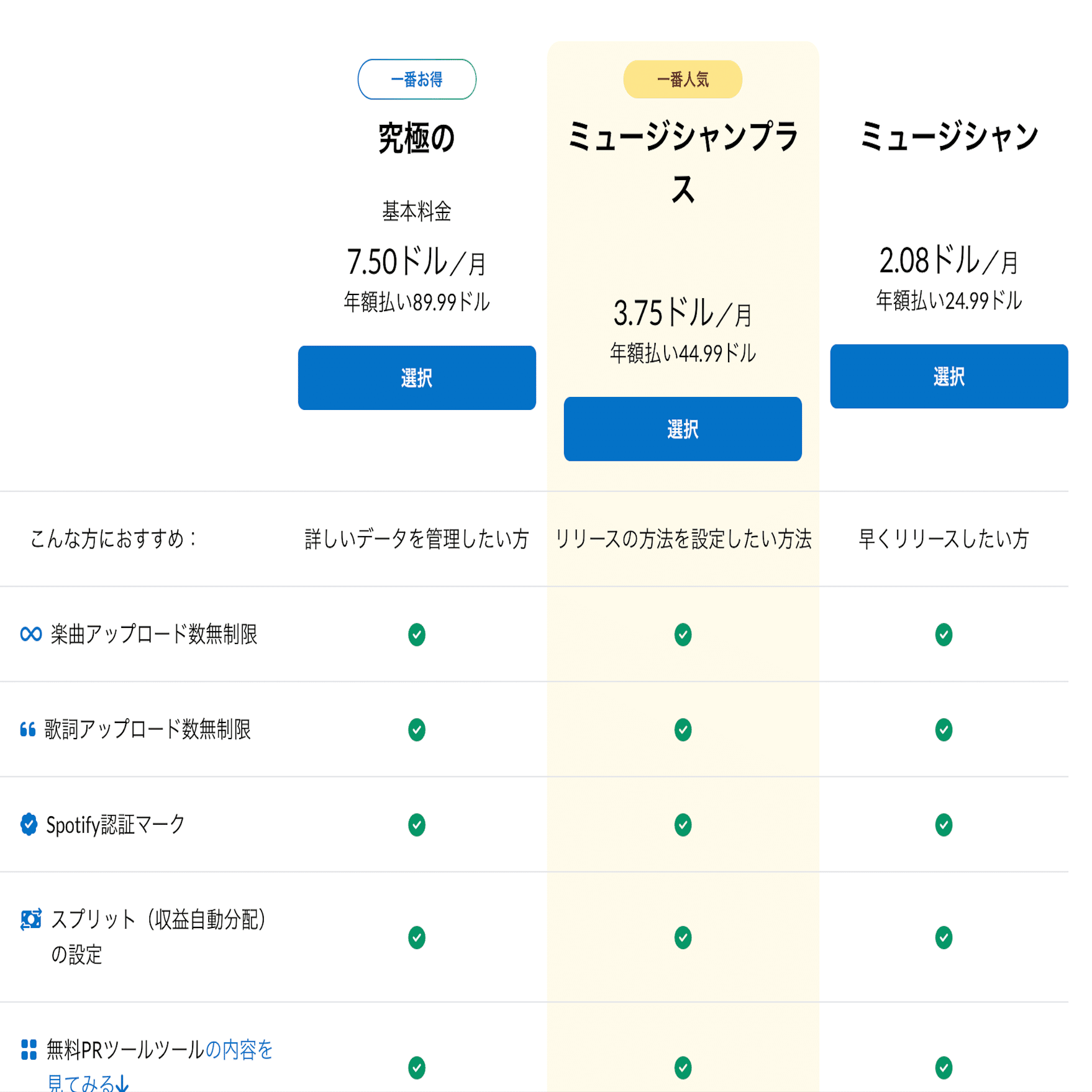The width and height of the screenshot is (1092, 1092).
Task: Select the 究極の plan header
Action: point(416,138)
